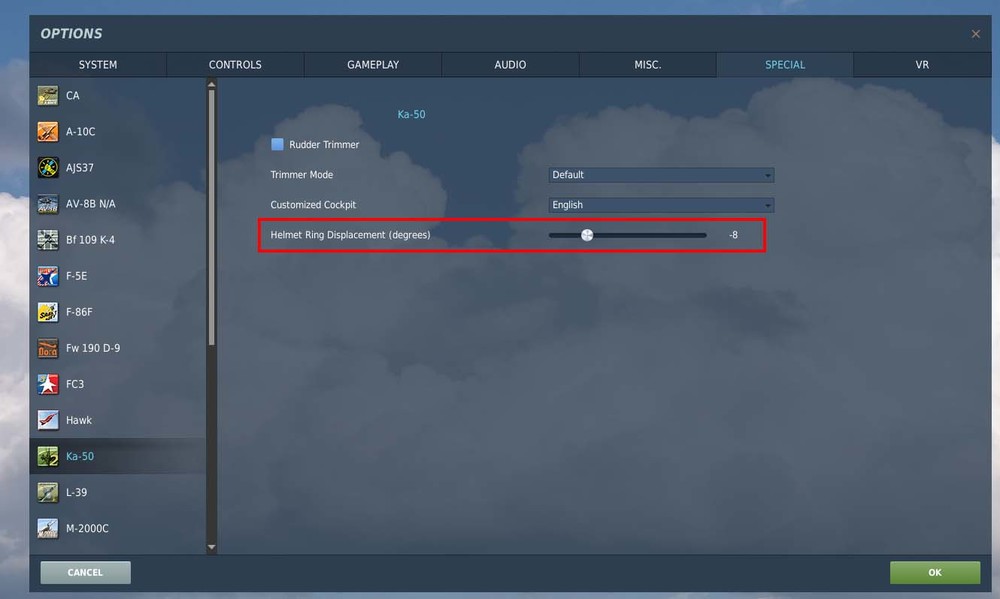Click the CANCEL button

pyautogui.click(x=85, y=572)
